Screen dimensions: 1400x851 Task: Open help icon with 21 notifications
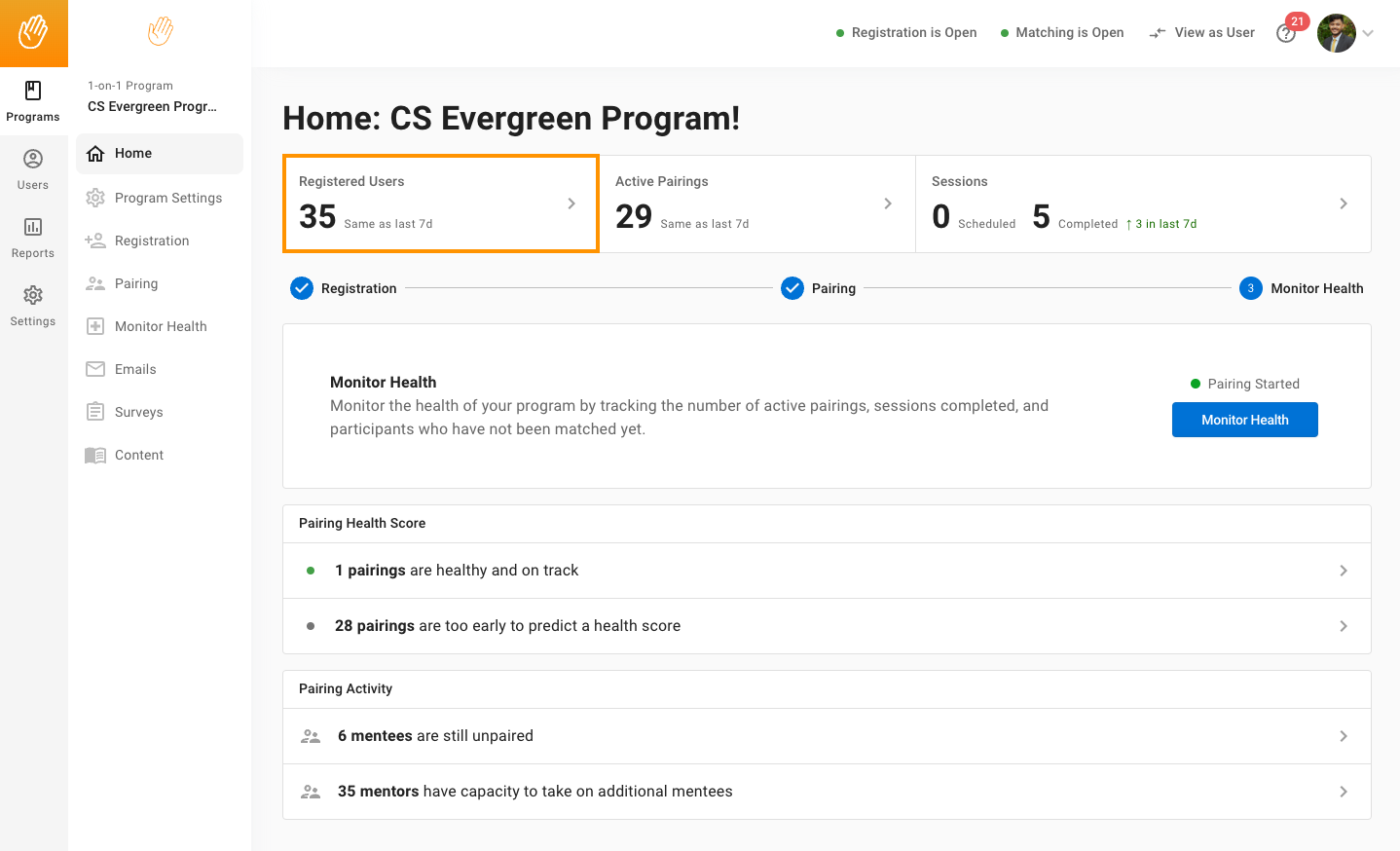(x=1286, y=34)
